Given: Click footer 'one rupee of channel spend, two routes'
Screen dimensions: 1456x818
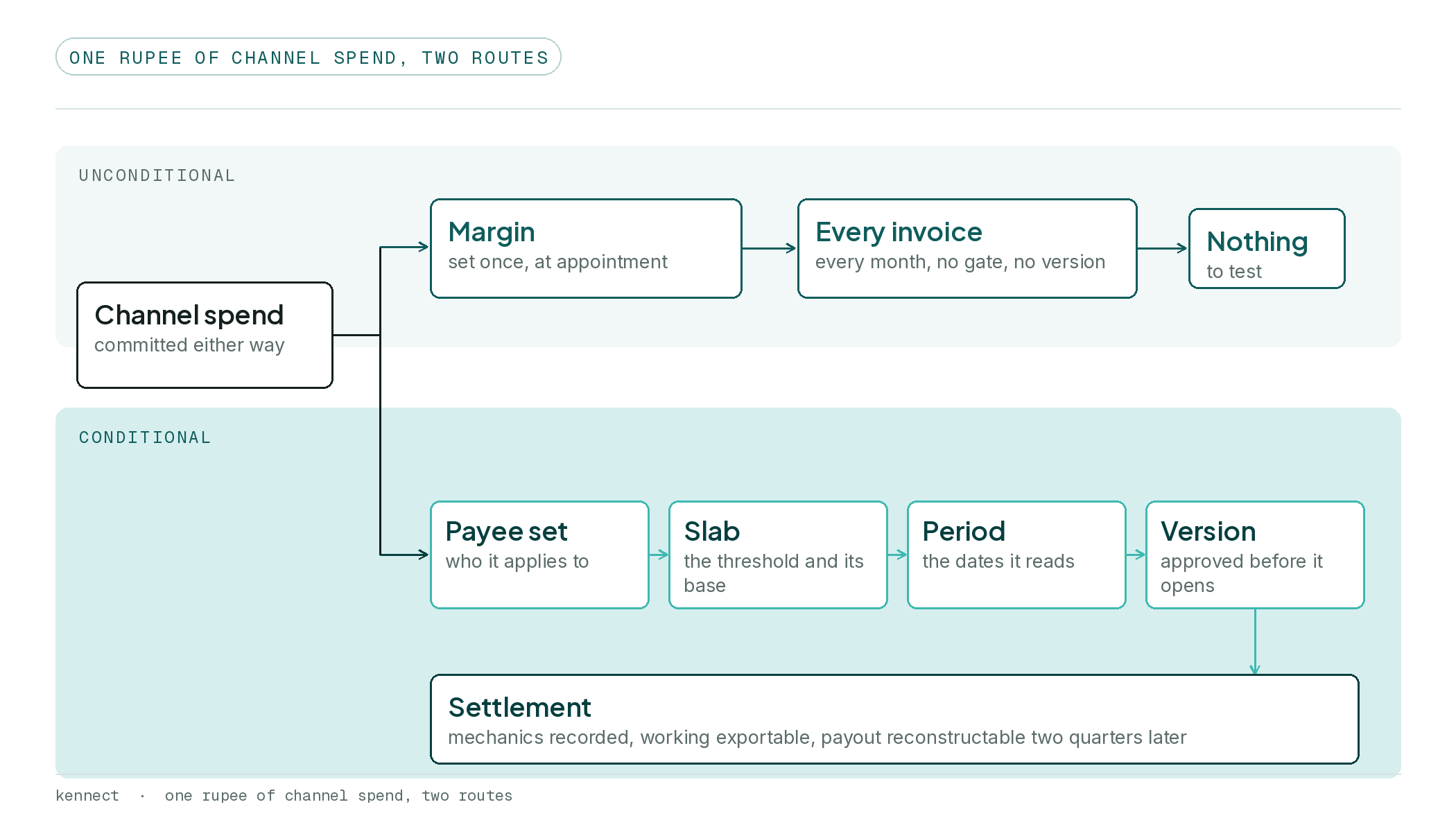Looking at the screenshot, I should [338, 796].
